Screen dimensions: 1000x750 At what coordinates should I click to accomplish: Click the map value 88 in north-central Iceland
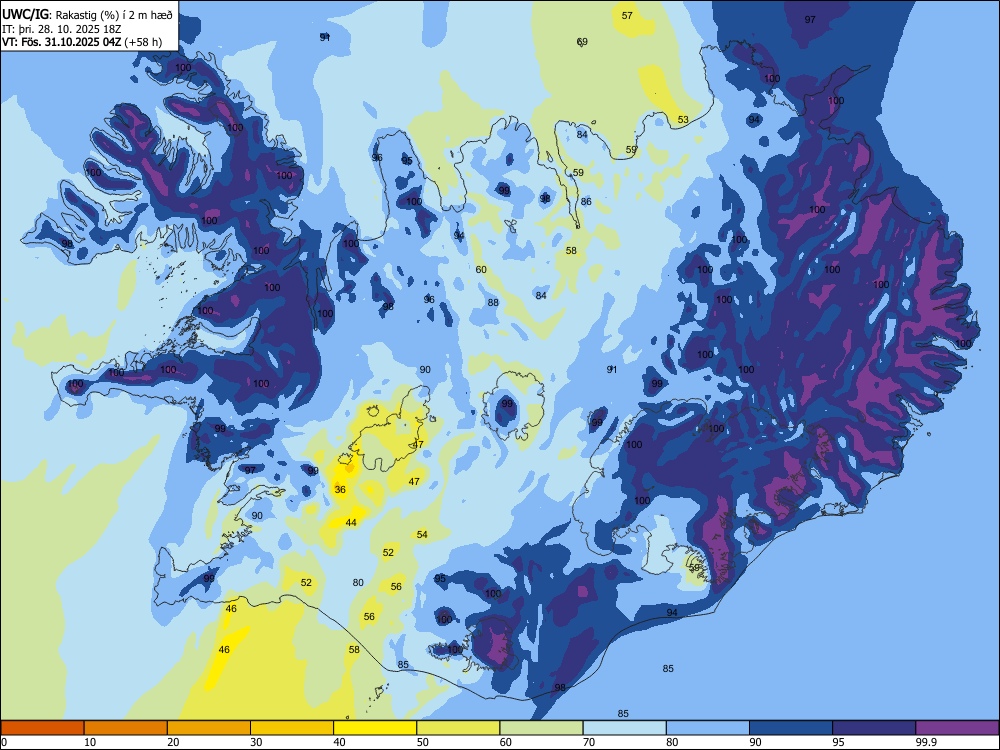(x=493, y=302)
